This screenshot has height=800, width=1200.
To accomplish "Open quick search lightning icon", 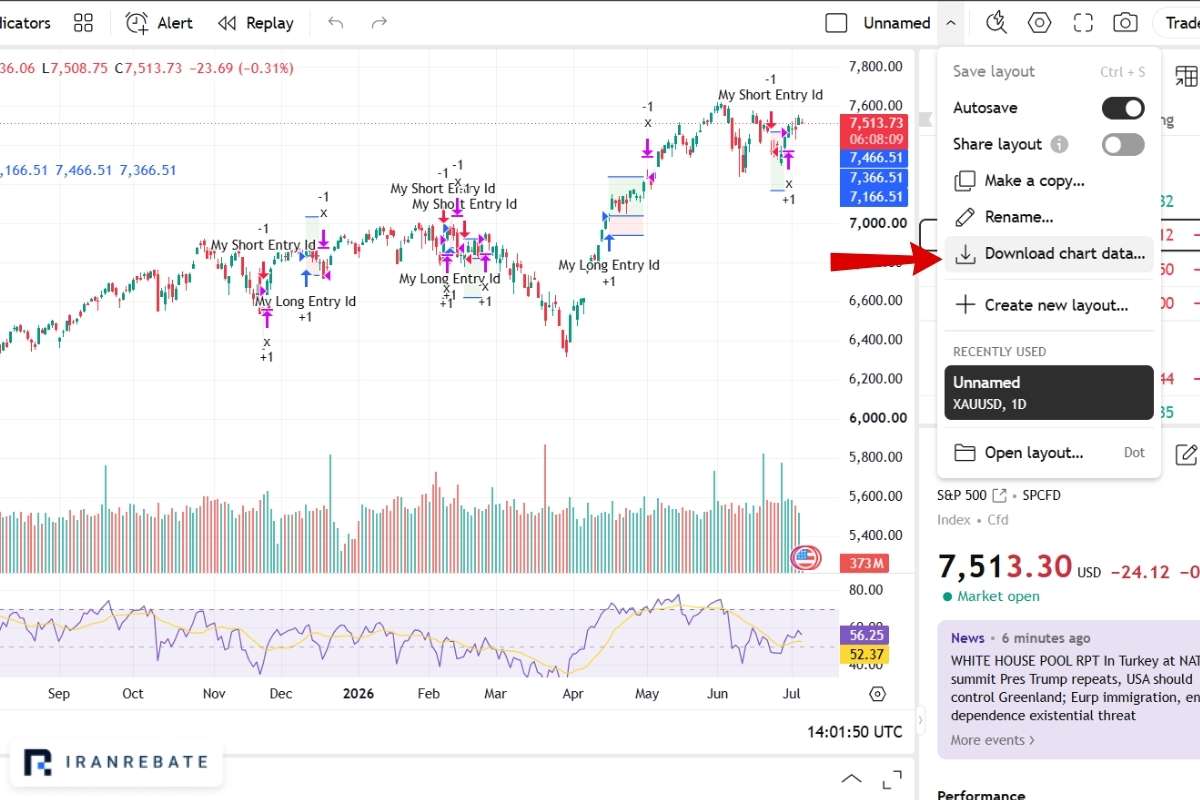I will [x=996, y=23].
